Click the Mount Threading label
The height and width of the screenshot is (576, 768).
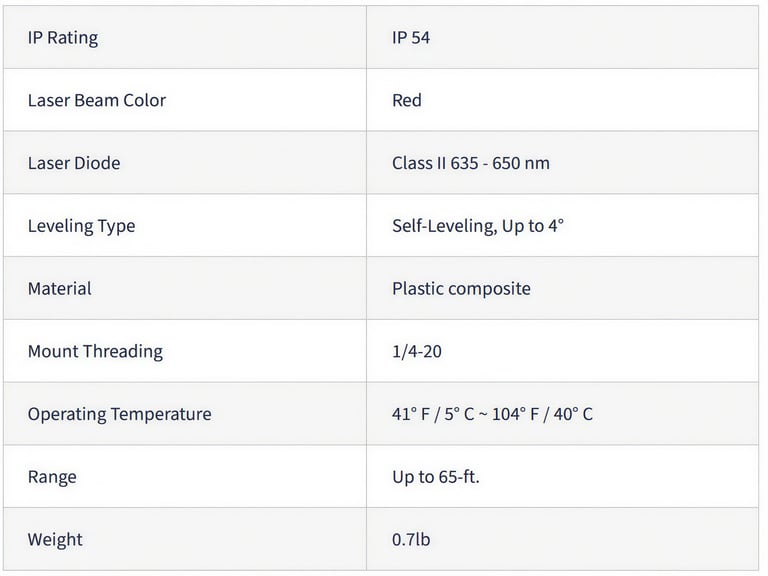click(95, 351)
